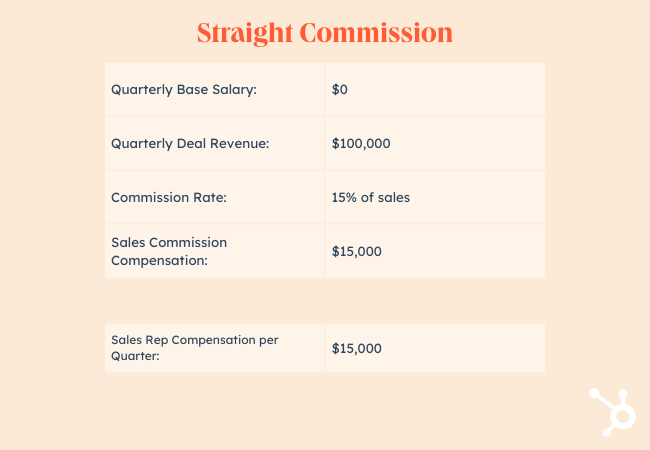Click "$15,000" in the Sales Commission row
This screenshot has height=450, width=650.
(x=356, y=251)
